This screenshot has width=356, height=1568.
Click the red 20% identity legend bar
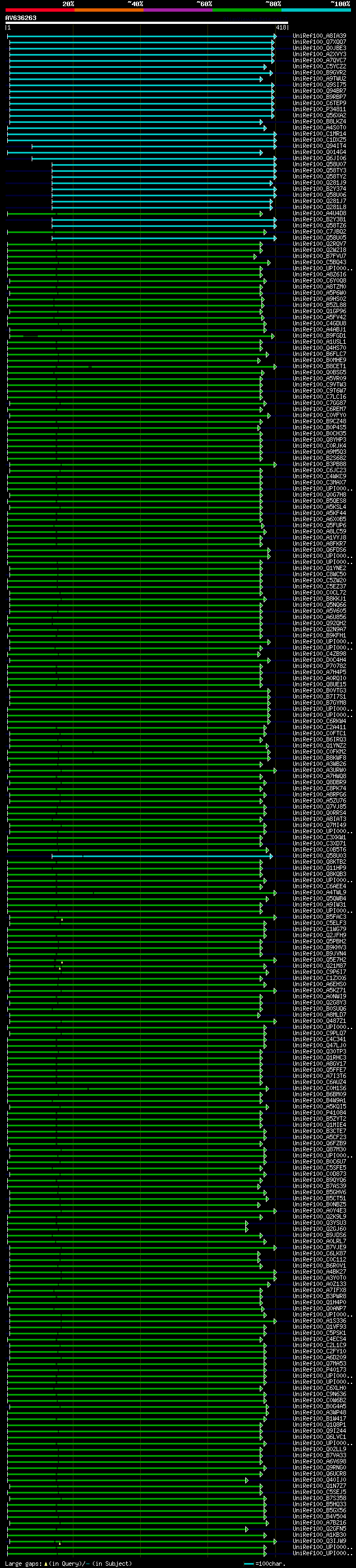tap(39, 10)
